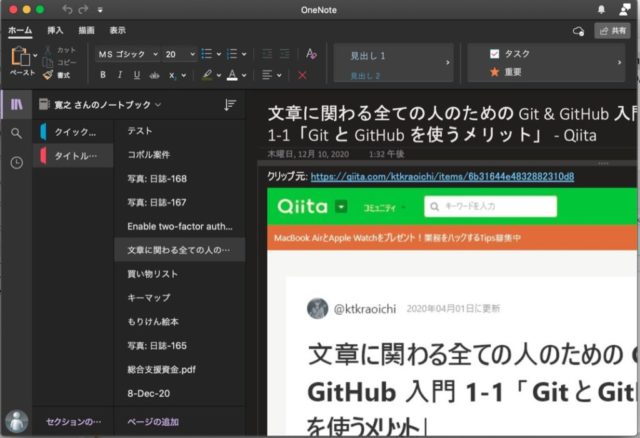This screenshot has width=640, height=438.
Task: Toggle bold formatting
Action: 103,75
